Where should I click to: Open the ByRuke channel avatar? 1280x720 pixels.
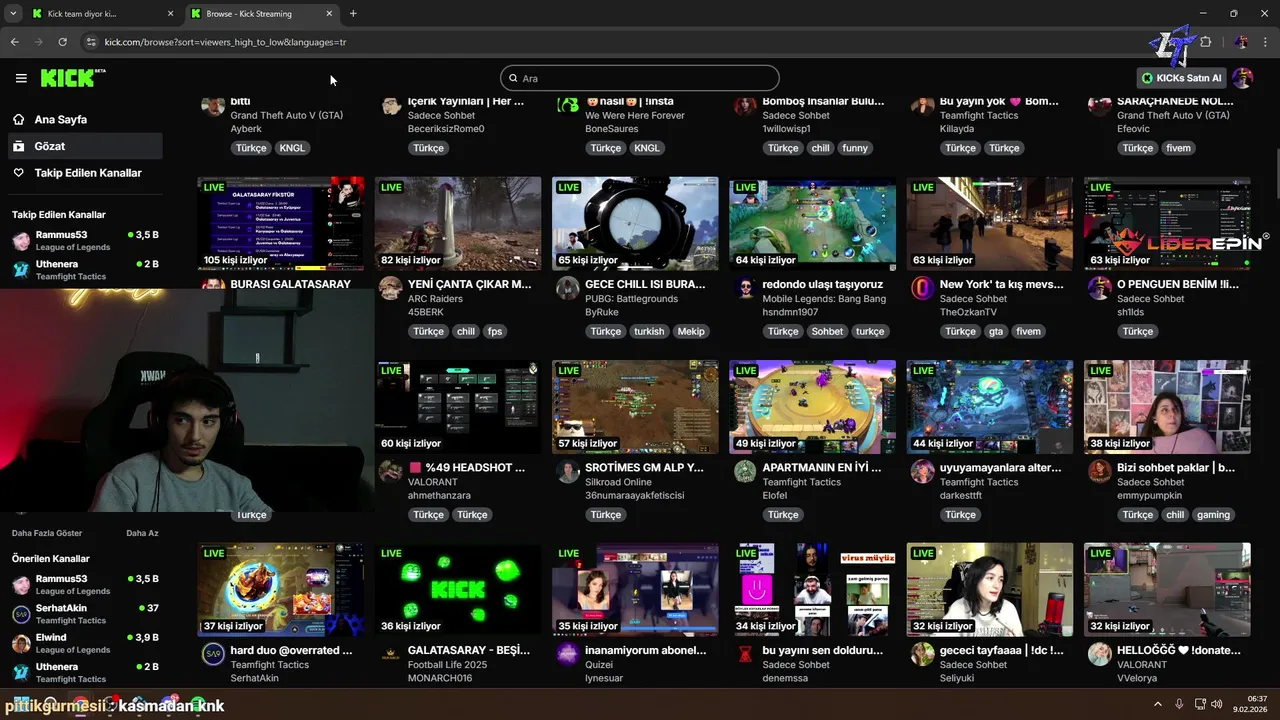tap(568, 289)
